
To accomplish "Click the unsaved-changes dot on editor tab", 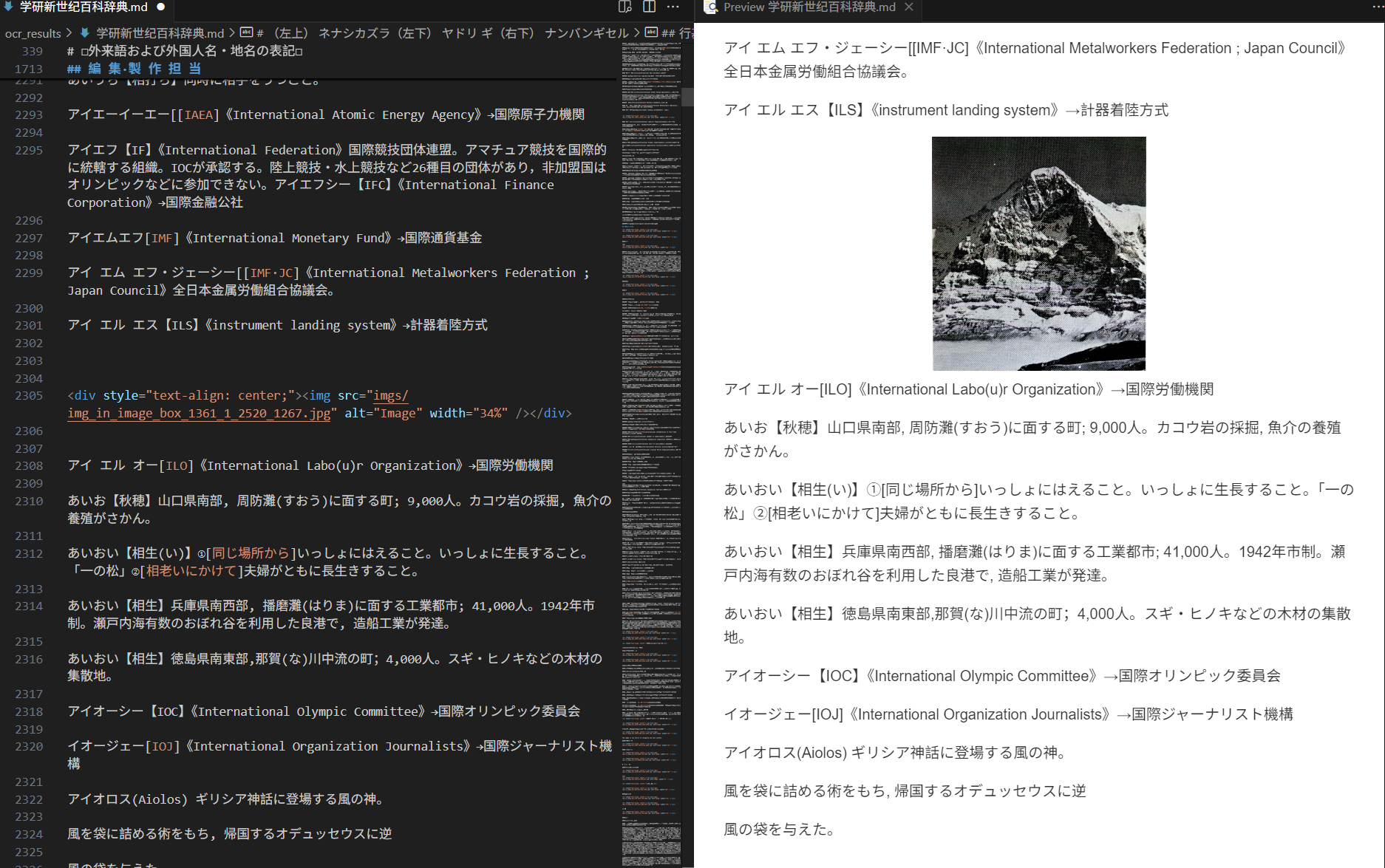I will pos(160,7).
